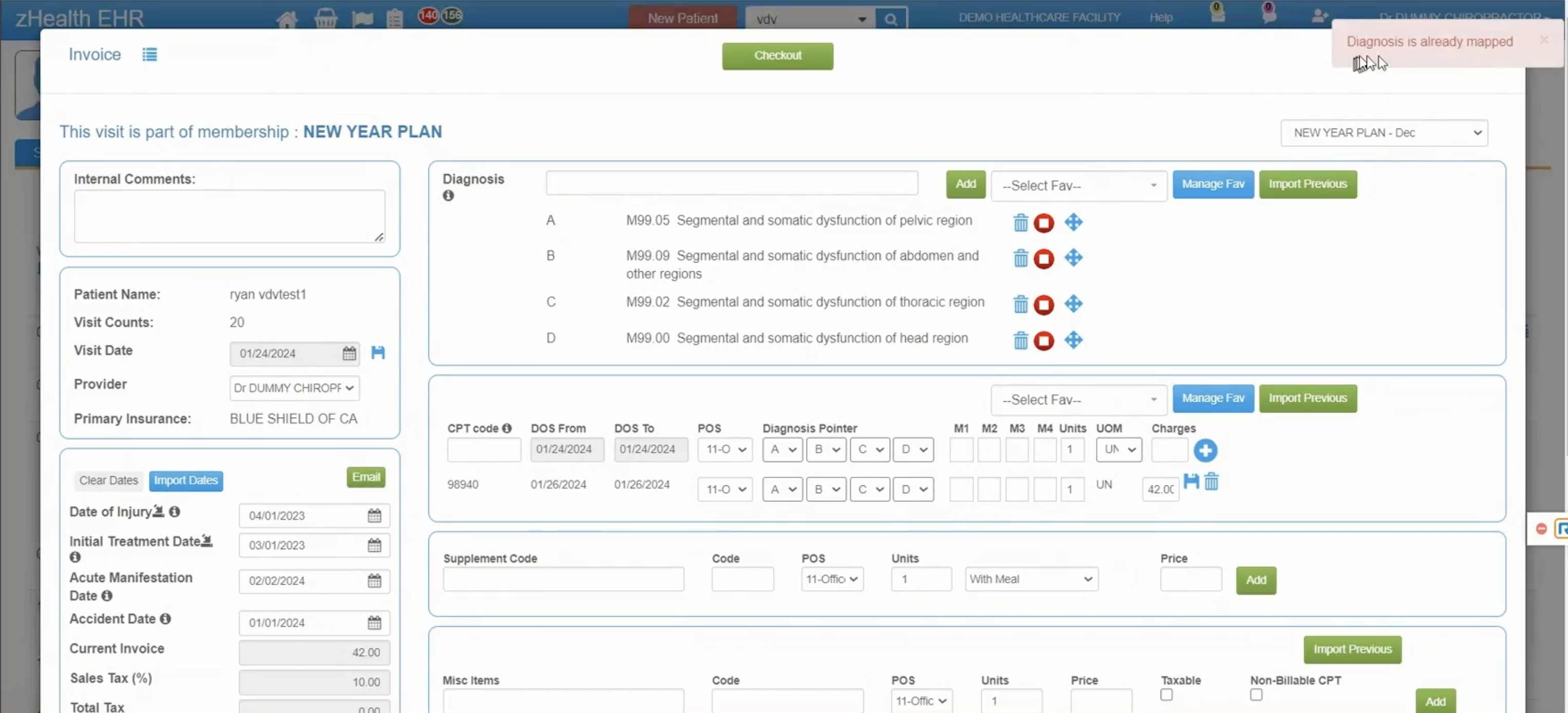Click the flag icon in top bar
The height and width of the screenshot is (713, 1568).
click(362, 19)
